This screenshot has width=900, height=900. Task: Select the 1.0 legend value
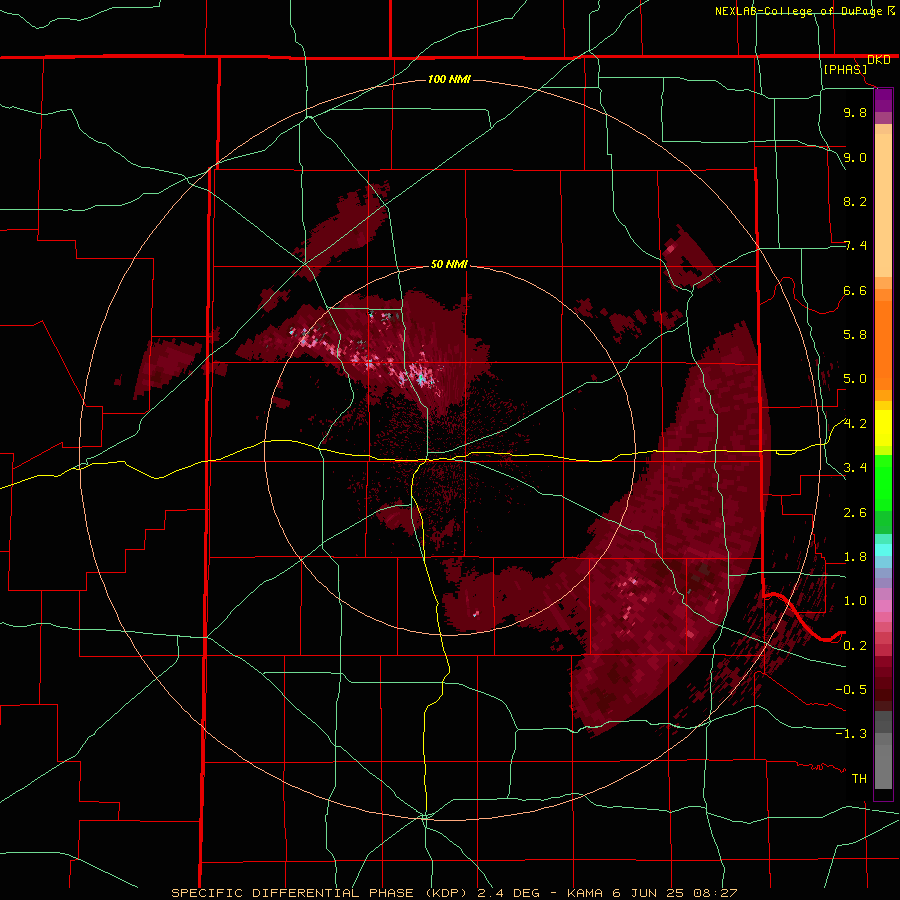click(x=855, y=601)
